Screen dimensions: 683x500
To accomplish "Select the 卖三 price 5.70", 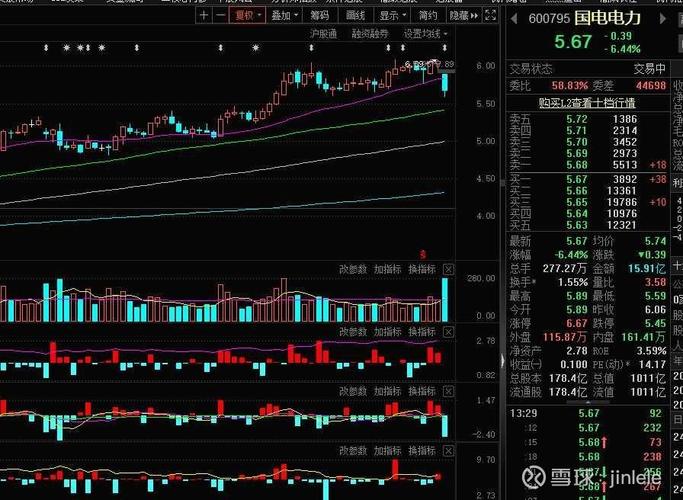I will tap(577, 142).
